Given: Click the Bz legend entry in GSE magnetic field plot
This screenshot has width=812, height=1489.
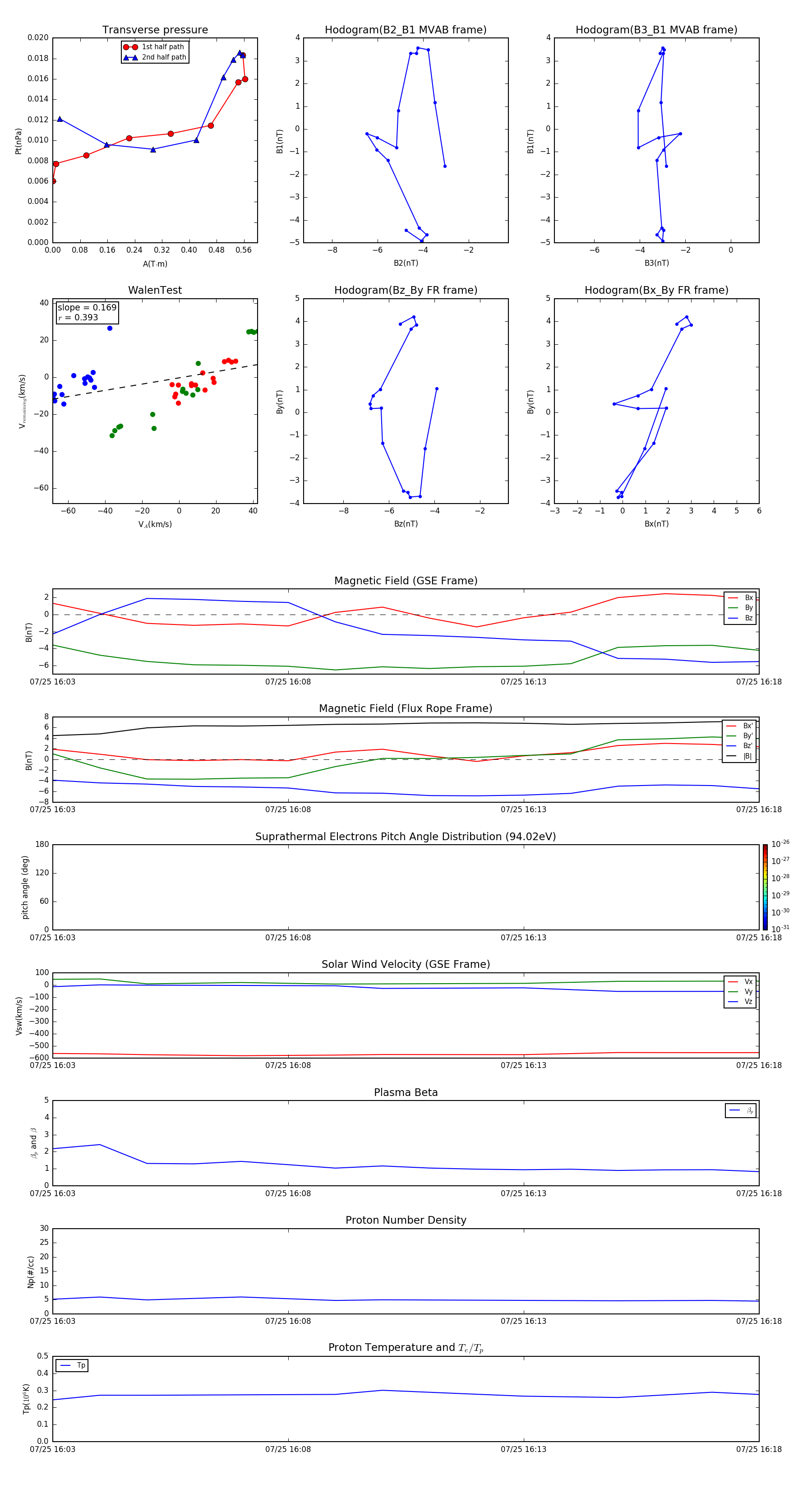Looking at the screenshot, I should pos(740,618).
